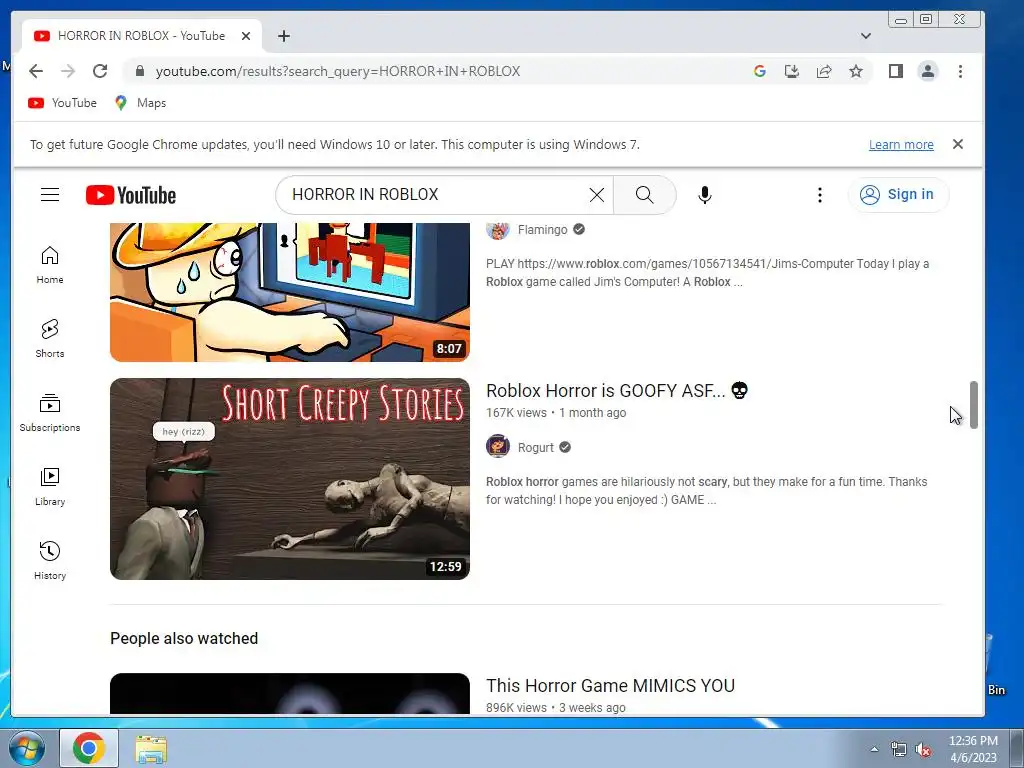Open Library in sidebar
1024x768 pixels.
(x=50, y=487)
